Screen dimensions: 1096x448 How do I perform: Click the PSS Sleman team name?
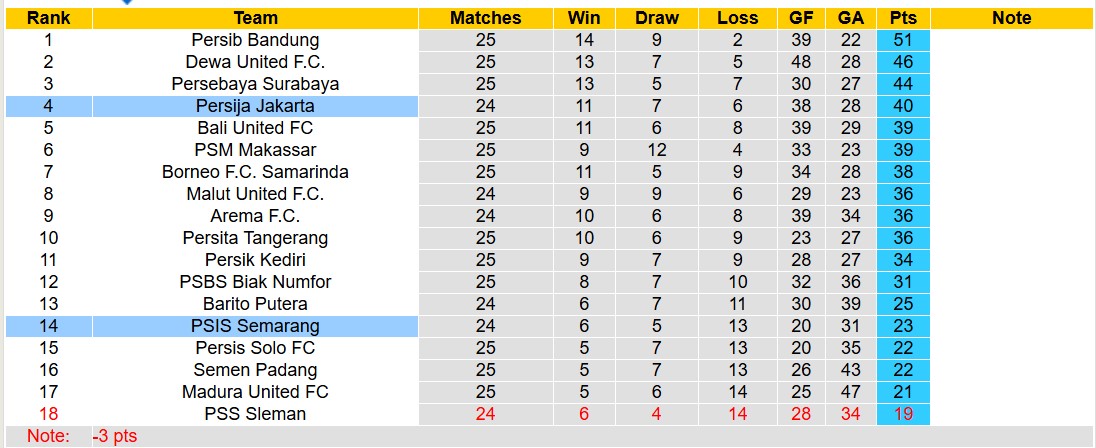255,414
